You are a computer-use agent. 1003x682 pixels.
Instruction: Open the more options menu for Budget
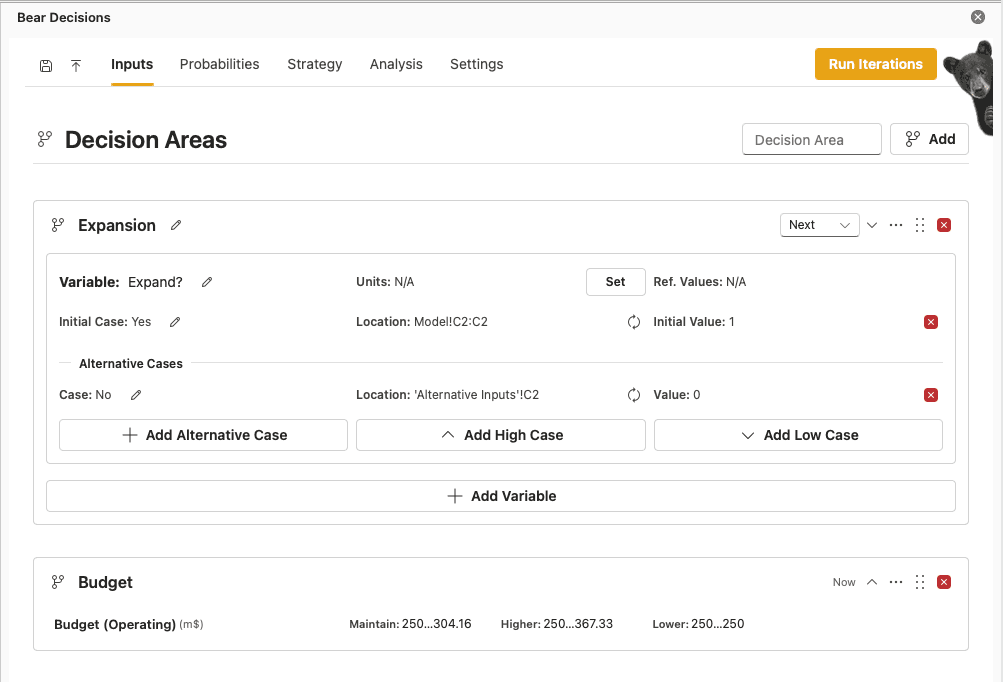896,582
